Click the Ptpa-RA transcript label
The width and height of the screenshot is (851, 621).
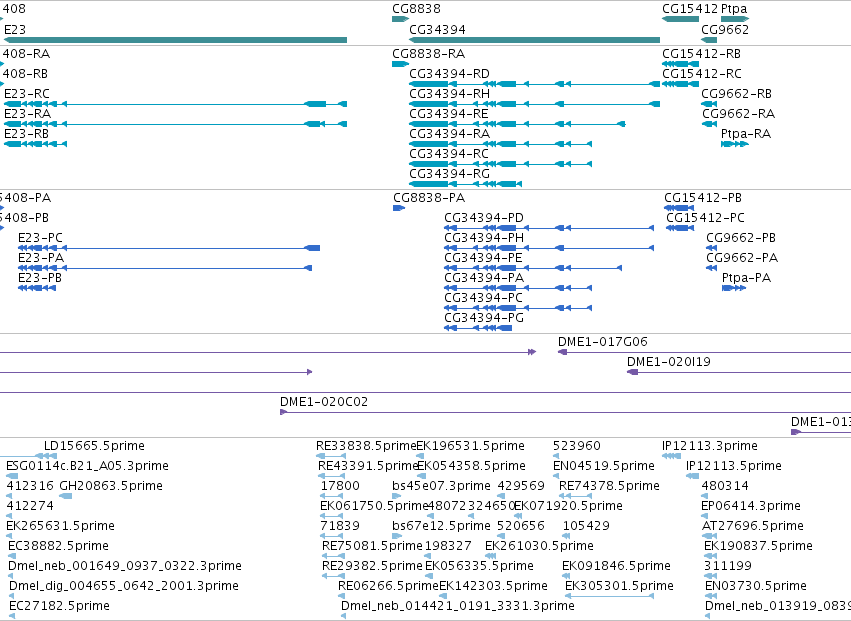[x=746, y=134]
